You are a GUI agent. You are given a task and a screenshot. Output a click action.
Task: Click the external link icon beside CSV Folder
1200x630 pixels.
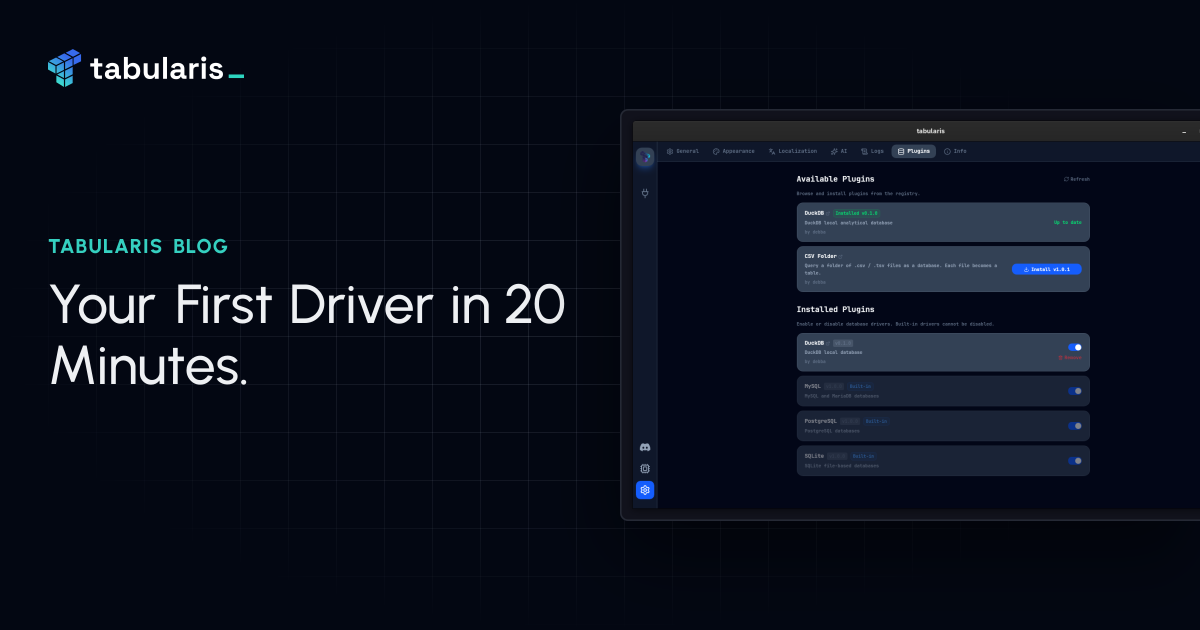tap(842, 256)
